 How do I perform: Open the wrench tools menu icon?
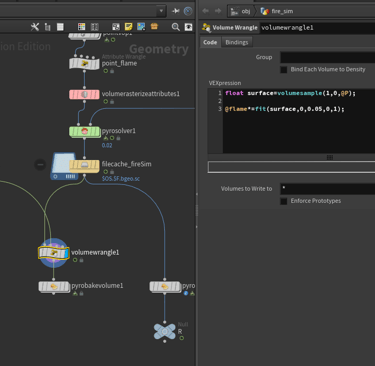(35, 27)
